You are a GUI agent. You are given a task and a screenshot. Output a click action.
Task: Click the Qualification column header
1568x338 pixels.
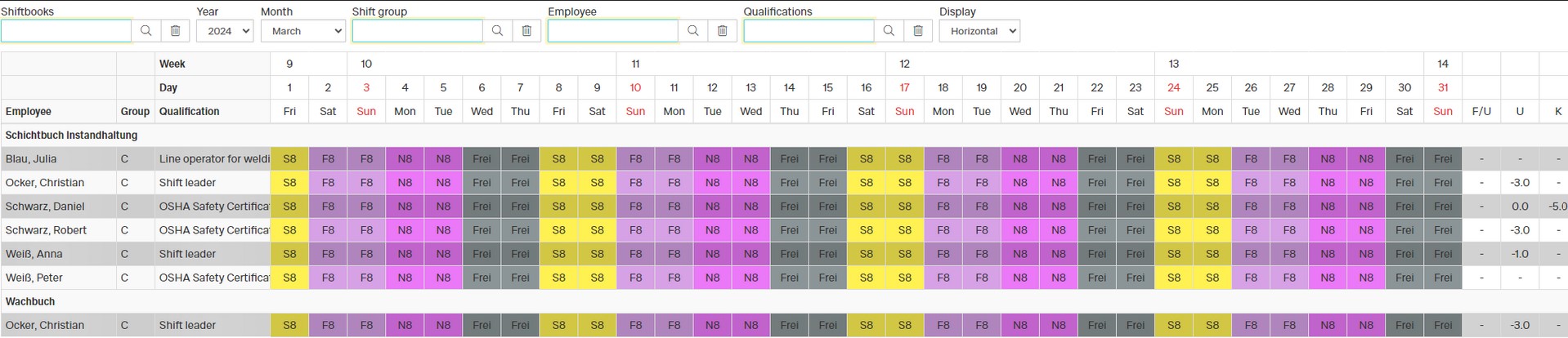pyautogui.click(x=190, y=112)
